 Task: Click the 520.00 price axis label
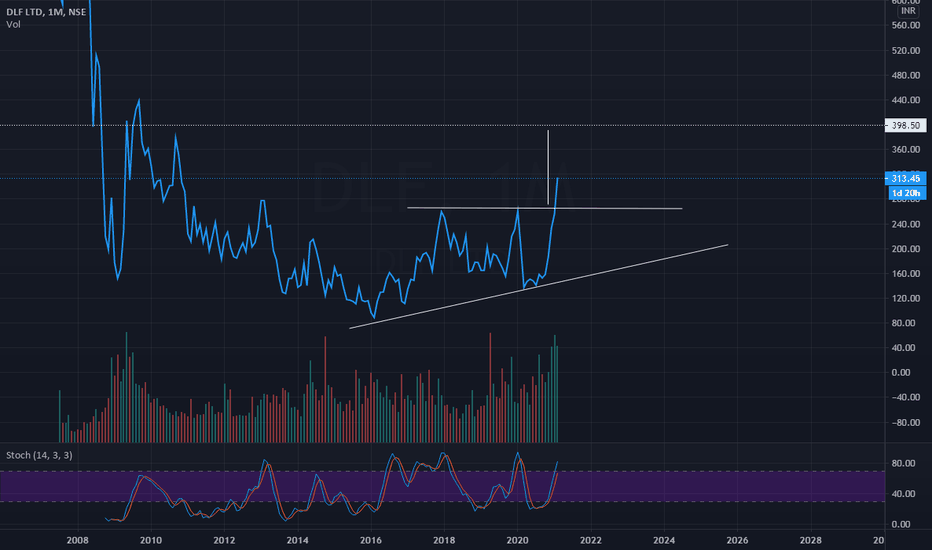906,51
